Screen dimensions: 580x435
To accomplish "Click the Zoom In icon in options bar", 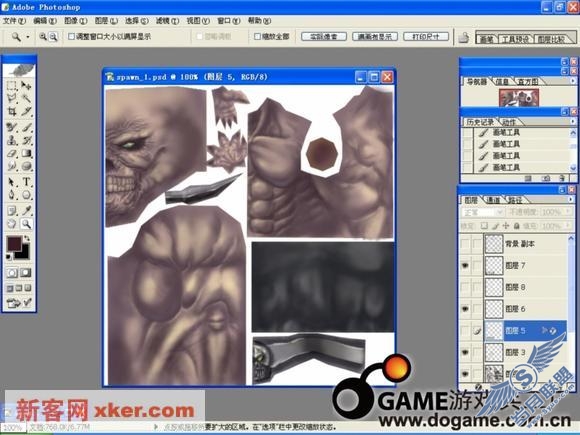I will click(43, 36).
